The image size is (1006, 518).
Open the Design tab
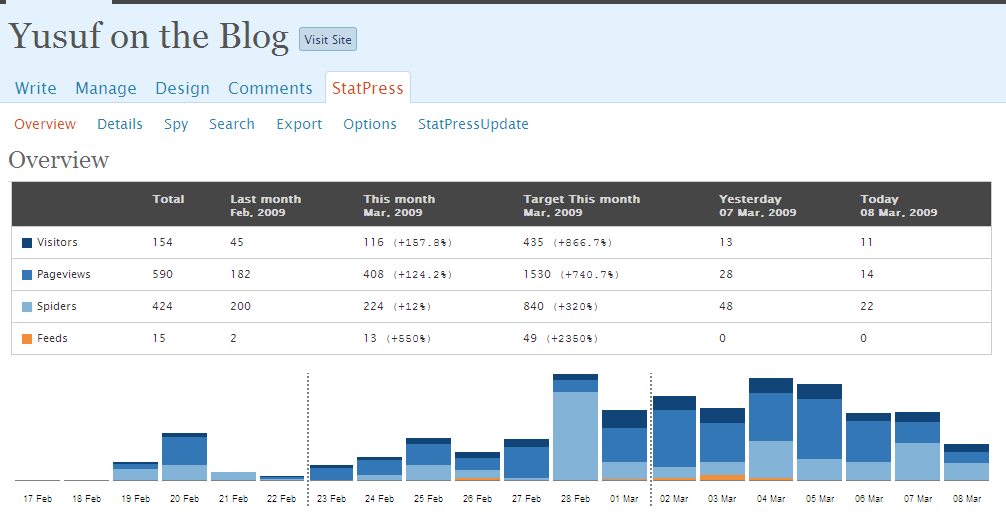tap(182, 88)
